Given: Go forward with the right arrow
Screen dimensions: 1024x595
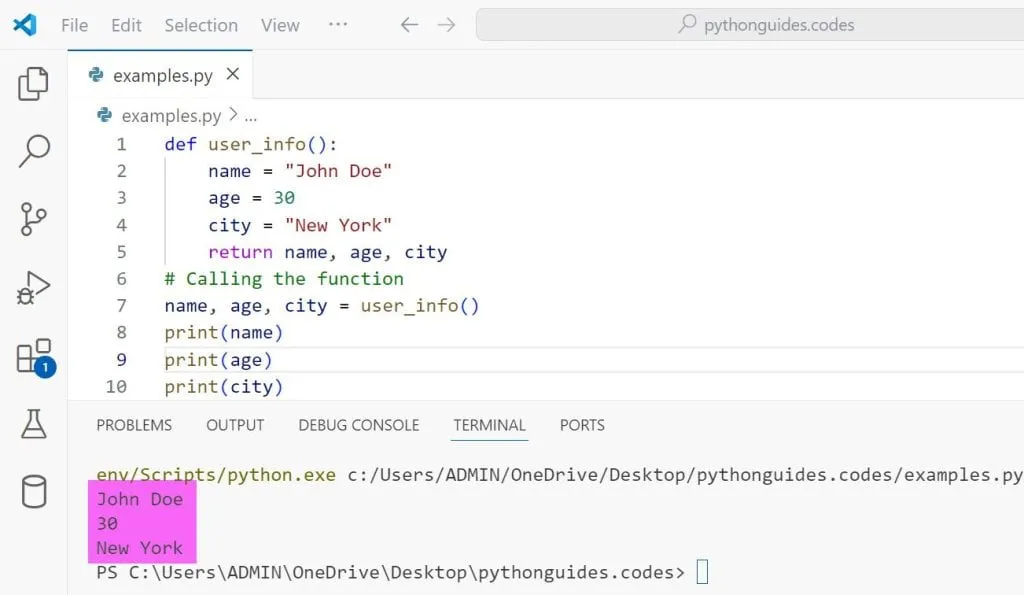Looking at the screenshot, I should [x=447, y=25].
